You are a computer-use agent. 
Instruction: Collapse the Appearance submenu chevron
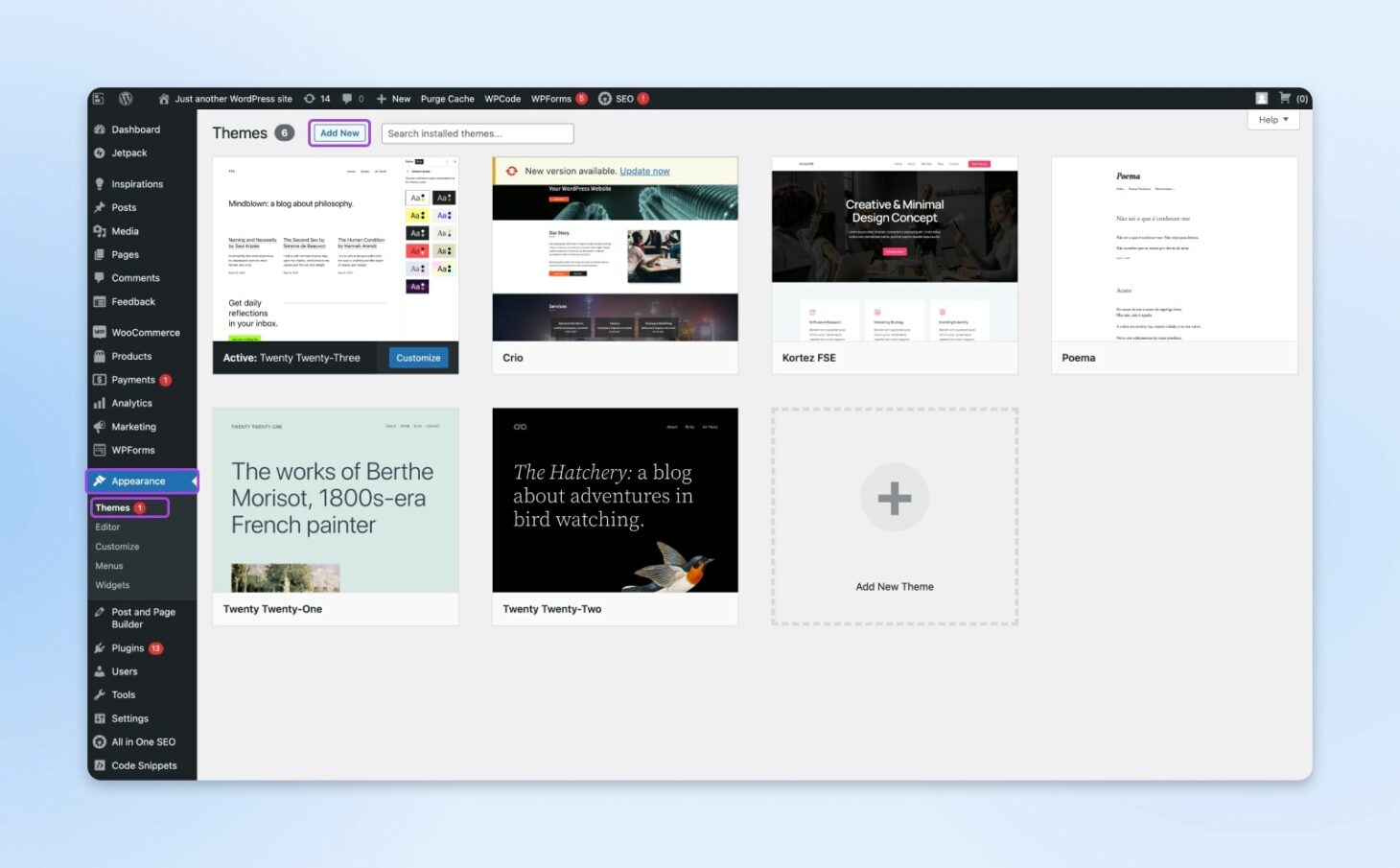click(x=193, y=481)
